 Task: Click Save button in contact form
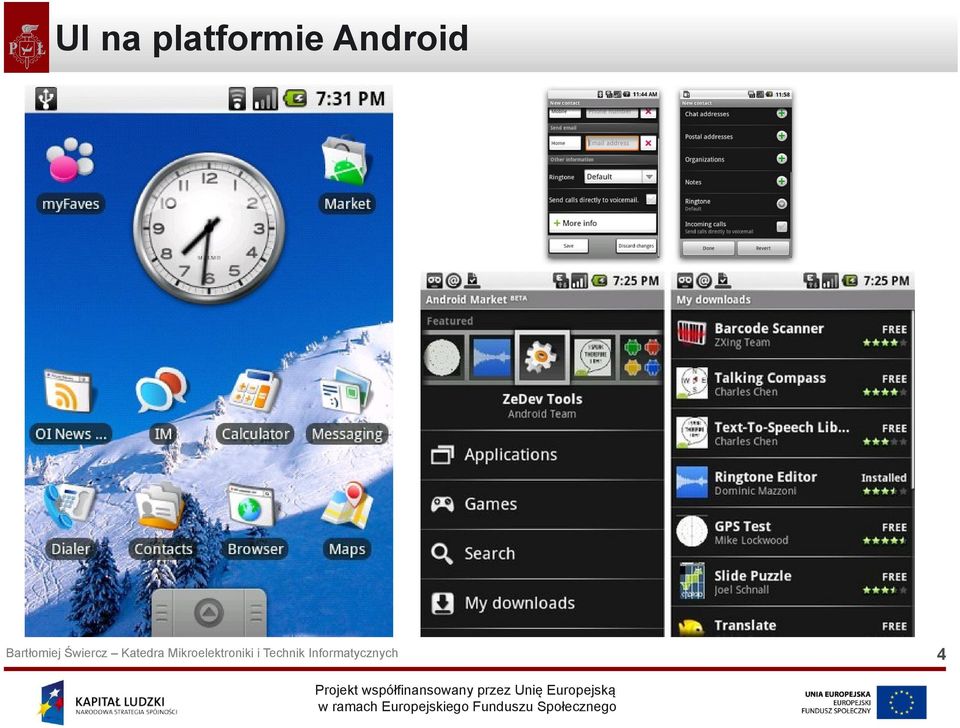(x=569, y=246)
